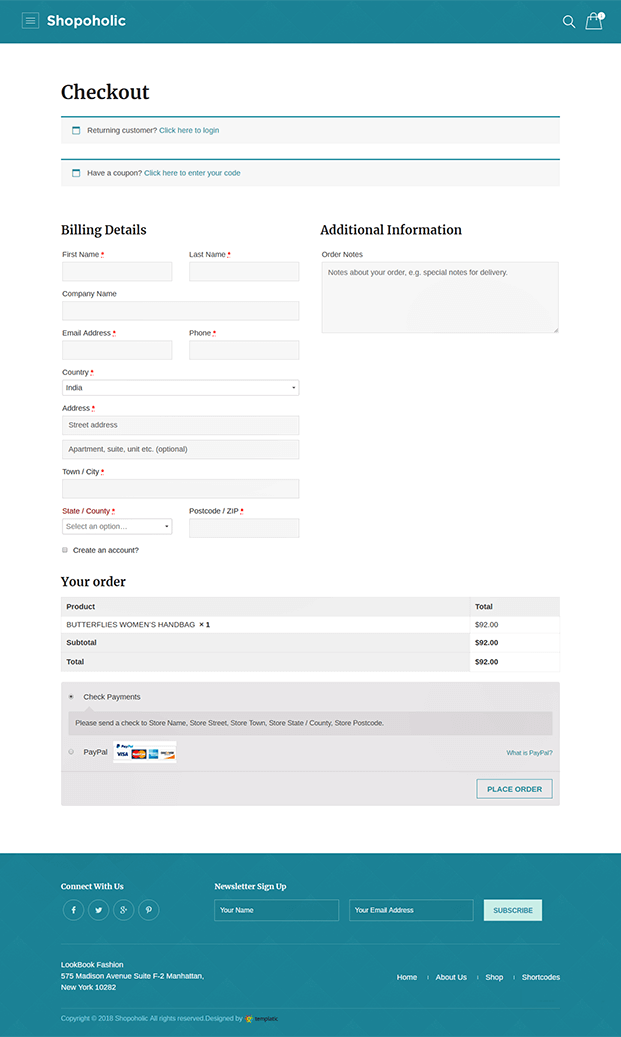Open the shopping bag cart icon
Image resolution: width=621 pixels, height=1037 pixels.
594,22
